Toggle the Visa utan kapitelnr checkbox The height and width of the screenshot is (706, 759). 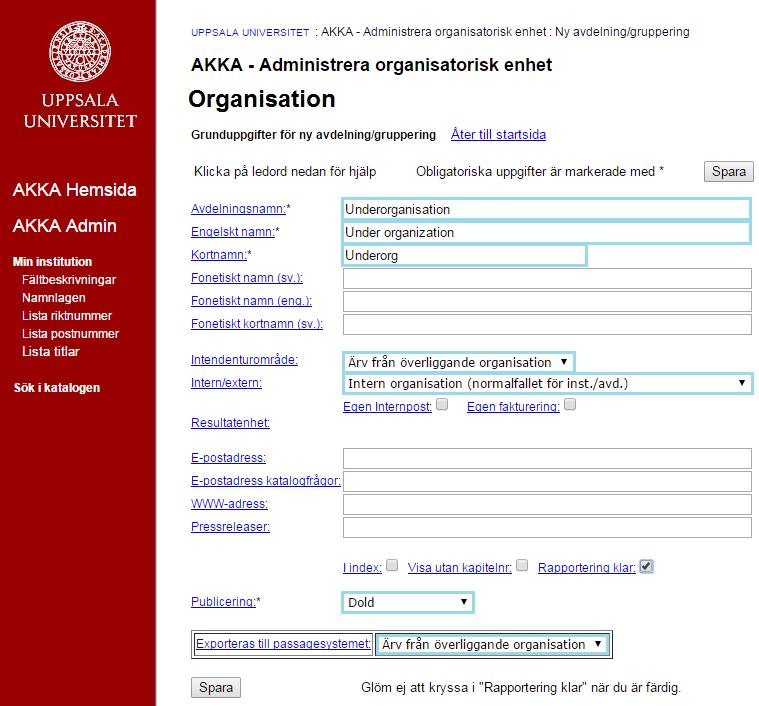522,565
